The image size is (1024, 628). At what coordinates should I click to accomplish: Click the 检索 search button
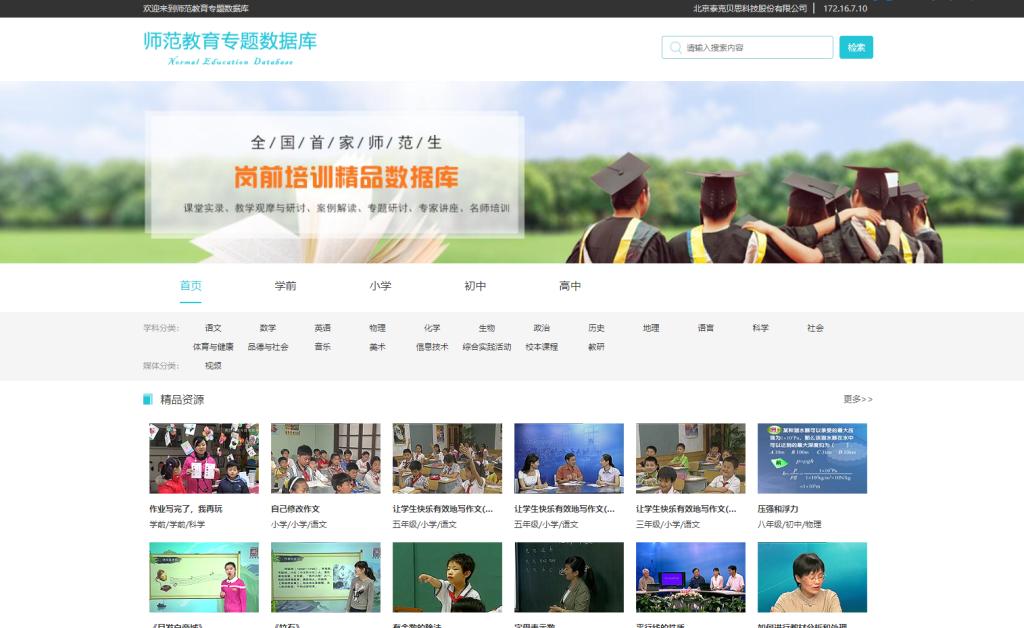coord(856,48)
